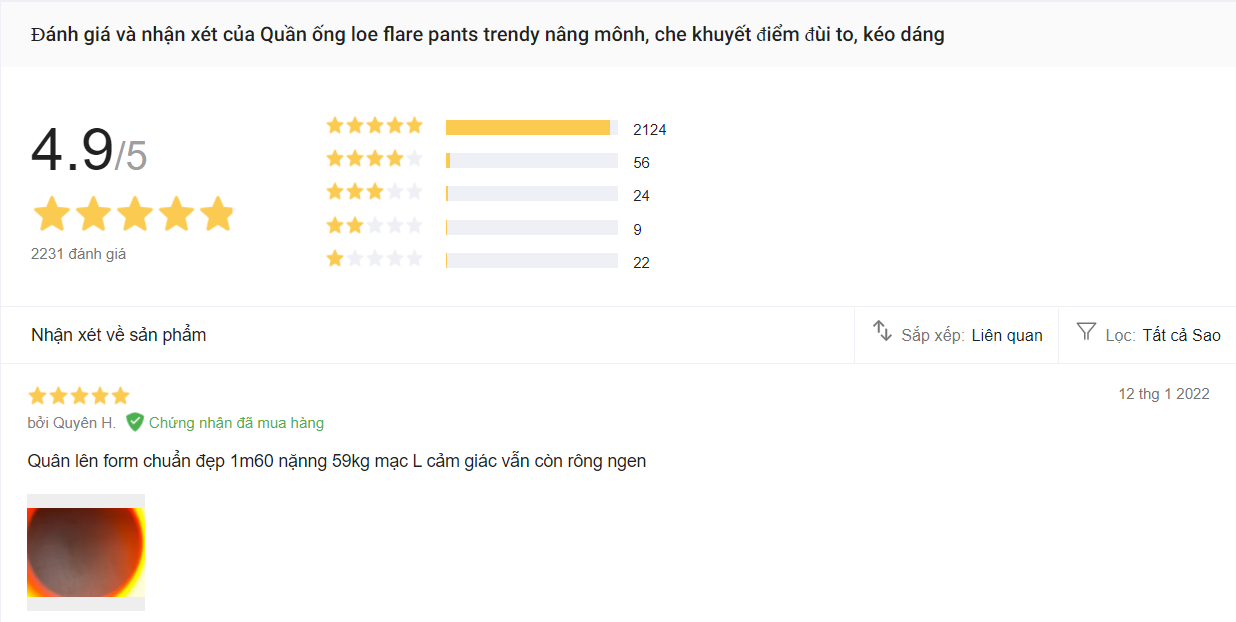The width and height of the screenshot is (1236, 622).
Task: Click the 2231 đánh giá count
Action: point(78,254)
